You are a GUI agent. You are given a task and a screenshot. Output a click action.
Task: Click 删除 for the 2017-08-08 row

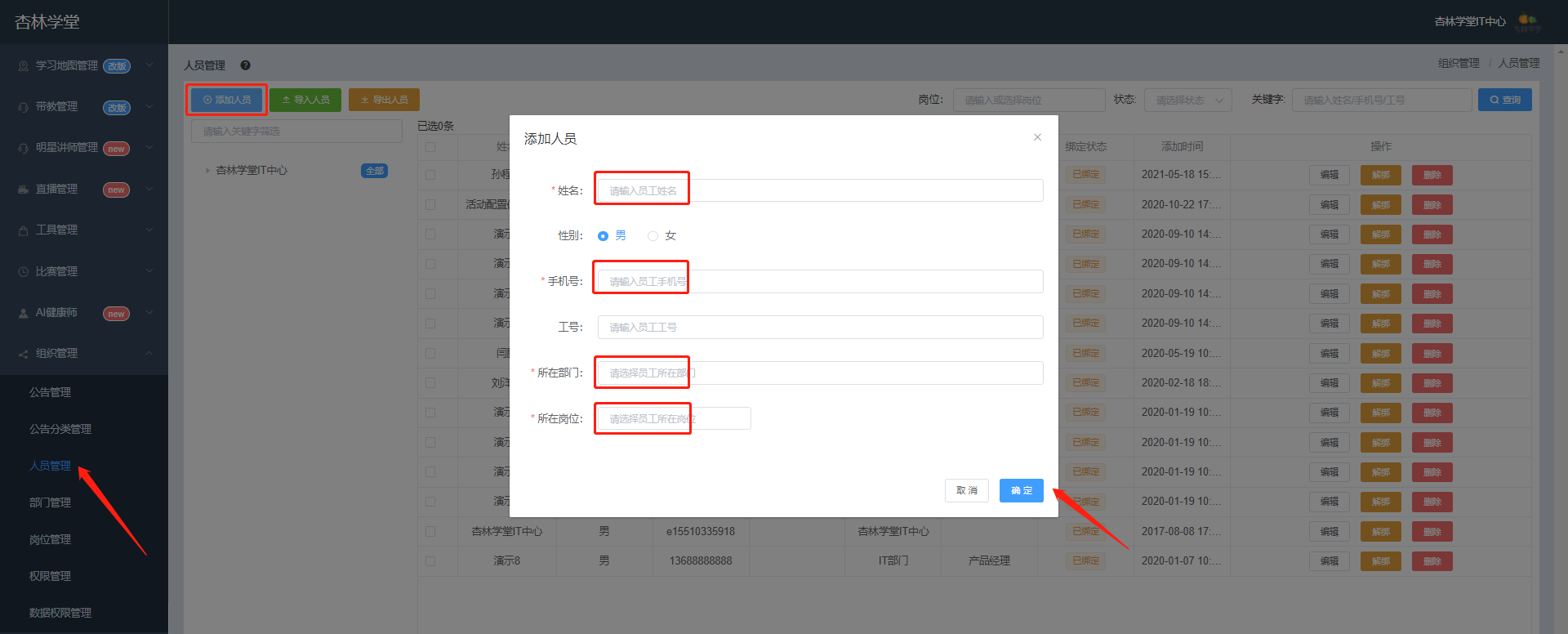[x=1432, y=532]
